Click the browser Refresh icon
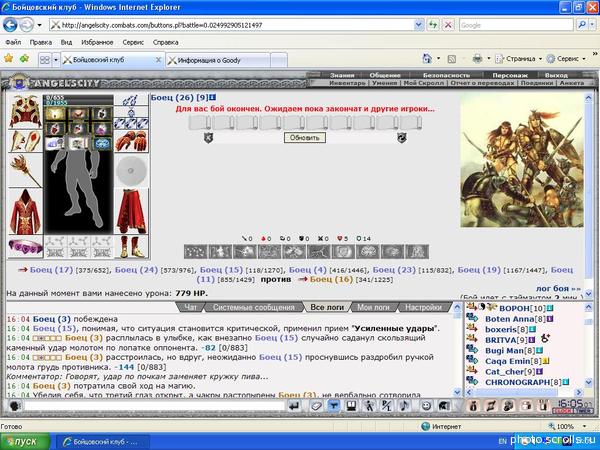 [x=433, y=25]
